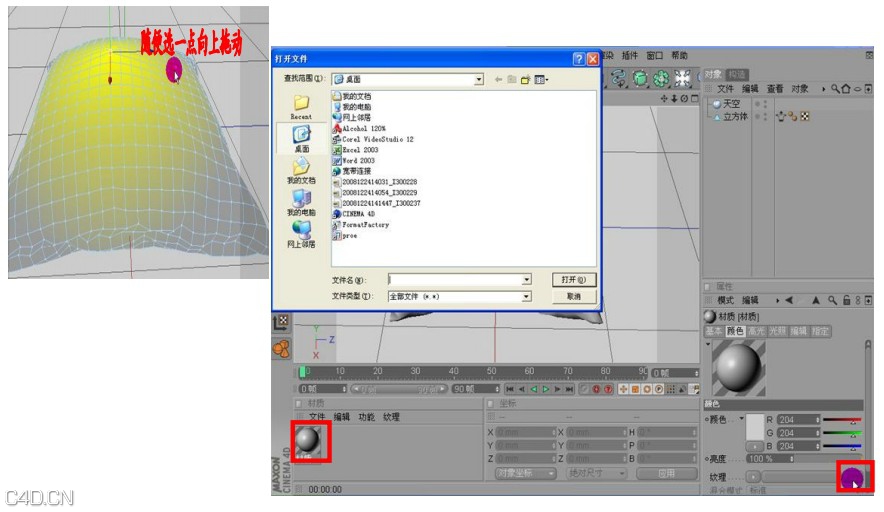The width and height of the screenshot is (884, 512).
Task: Go up one folder level in dialog
Action: pos(512,80)
